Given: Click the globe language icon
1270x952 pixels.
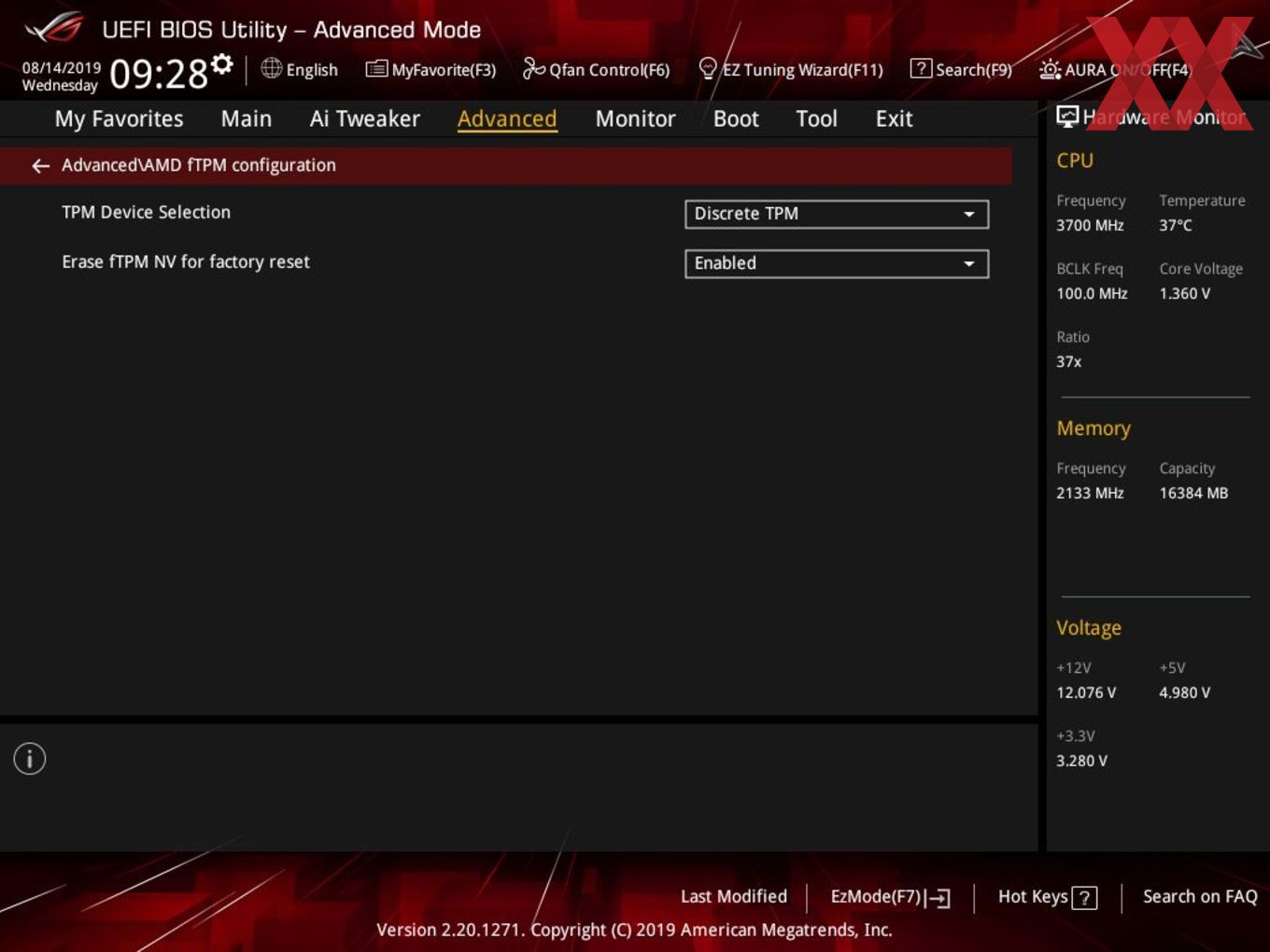Looking at the screenshot, I should click(x=271, y=68).
